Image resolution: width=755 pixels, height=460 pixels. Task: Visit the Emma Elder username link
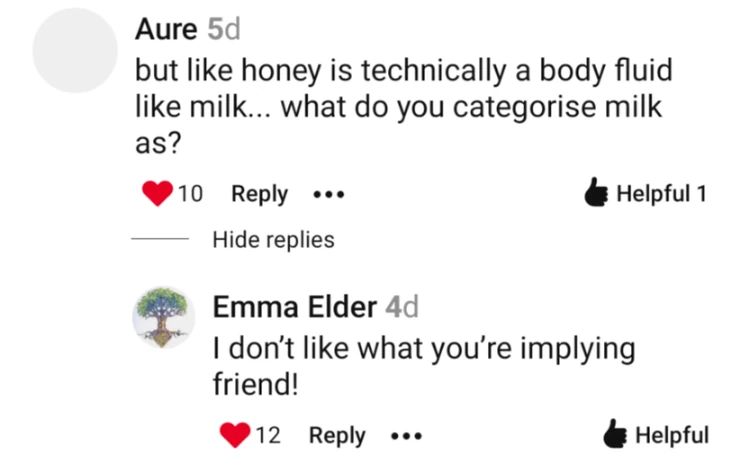point(294,307)
